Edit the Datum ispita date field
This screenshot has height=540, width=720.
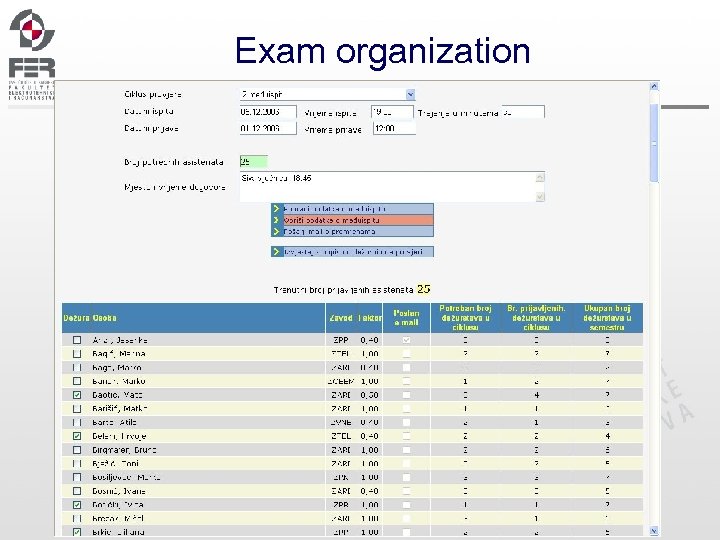tap(268, 112)
